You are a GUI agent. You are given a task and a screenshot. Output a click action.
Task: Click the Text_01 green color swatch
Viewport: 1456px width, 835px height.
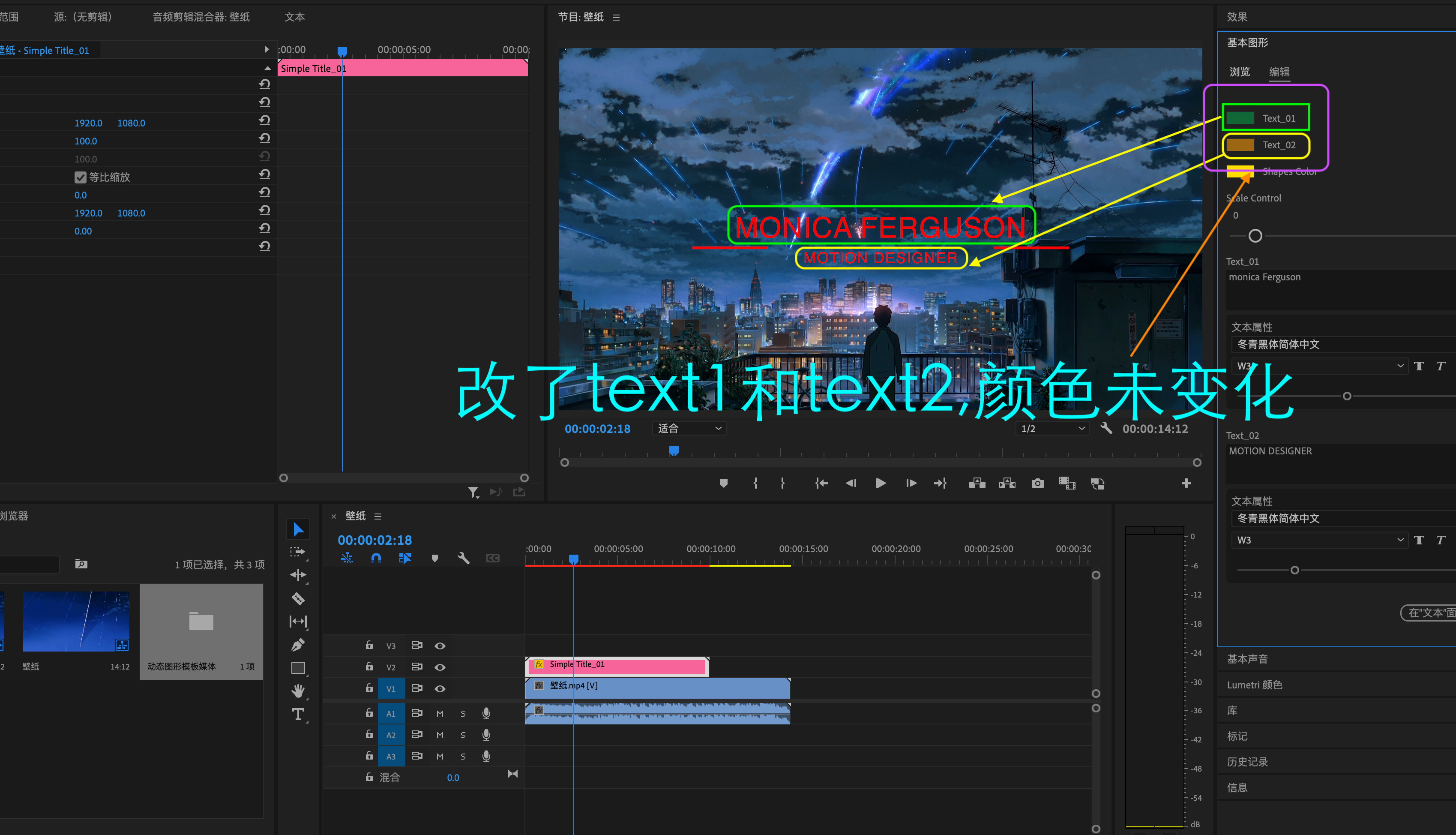coord(1240,118)
